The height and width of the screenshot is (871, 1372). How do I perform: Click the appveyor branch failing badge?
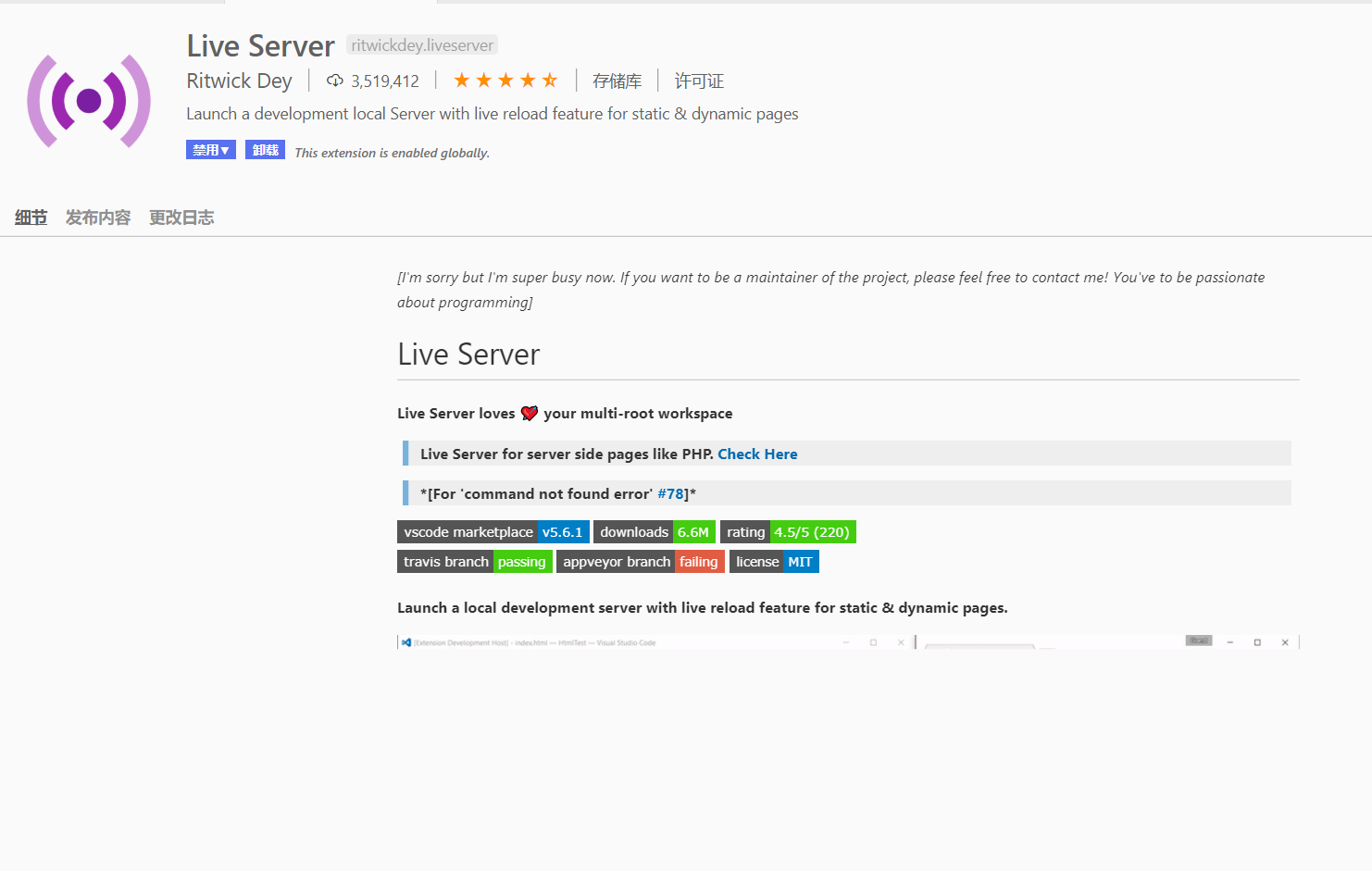(x=640, y=561)
